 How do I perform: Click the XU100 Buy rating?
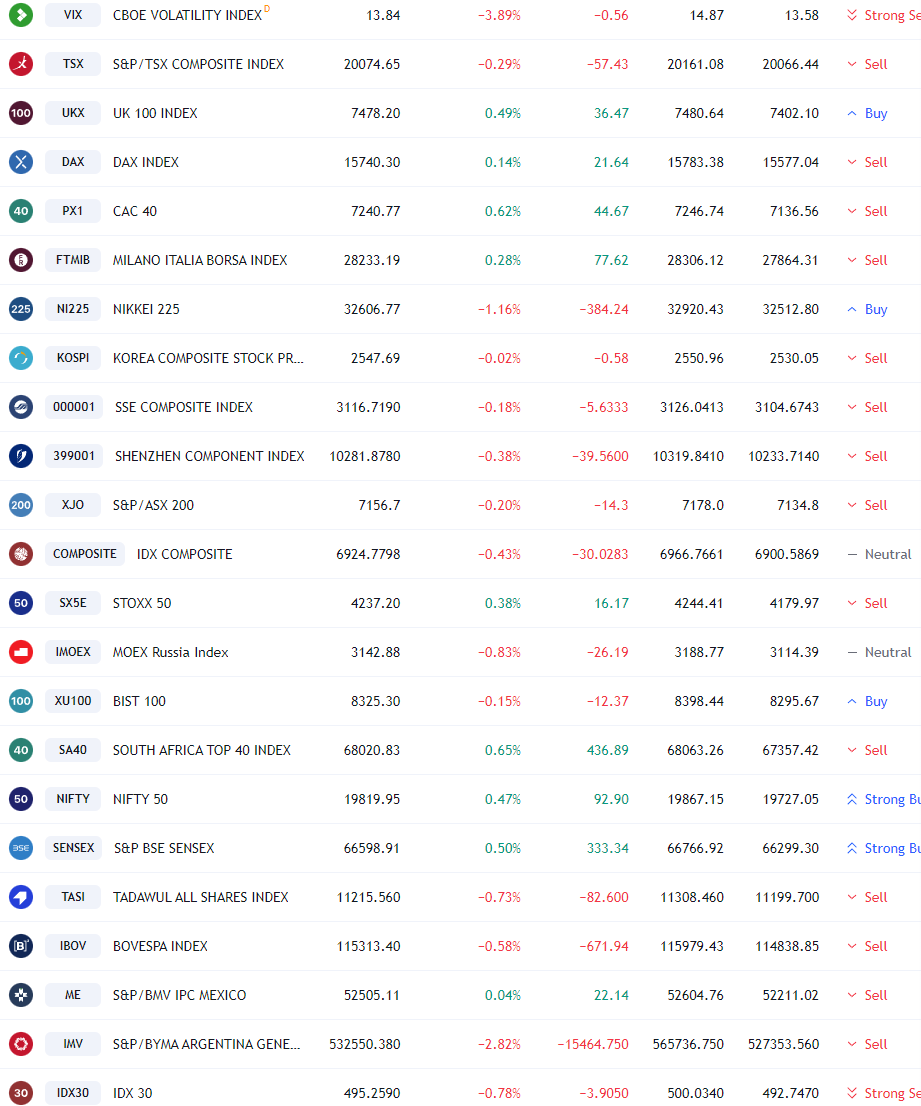tap(867, 701)
